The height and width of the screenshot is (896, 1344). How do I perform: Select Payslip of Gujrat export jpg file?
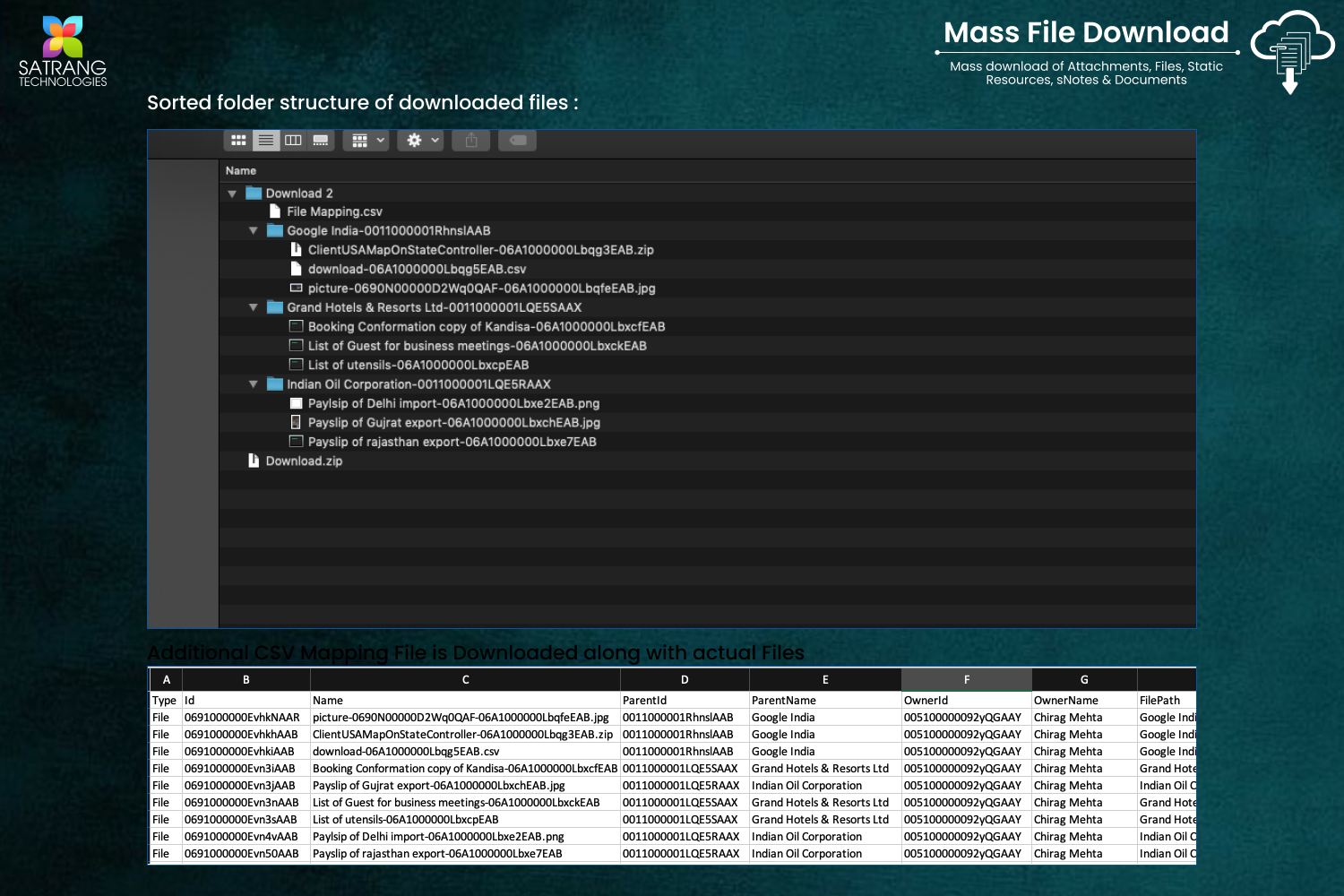[x=453, y=423]
